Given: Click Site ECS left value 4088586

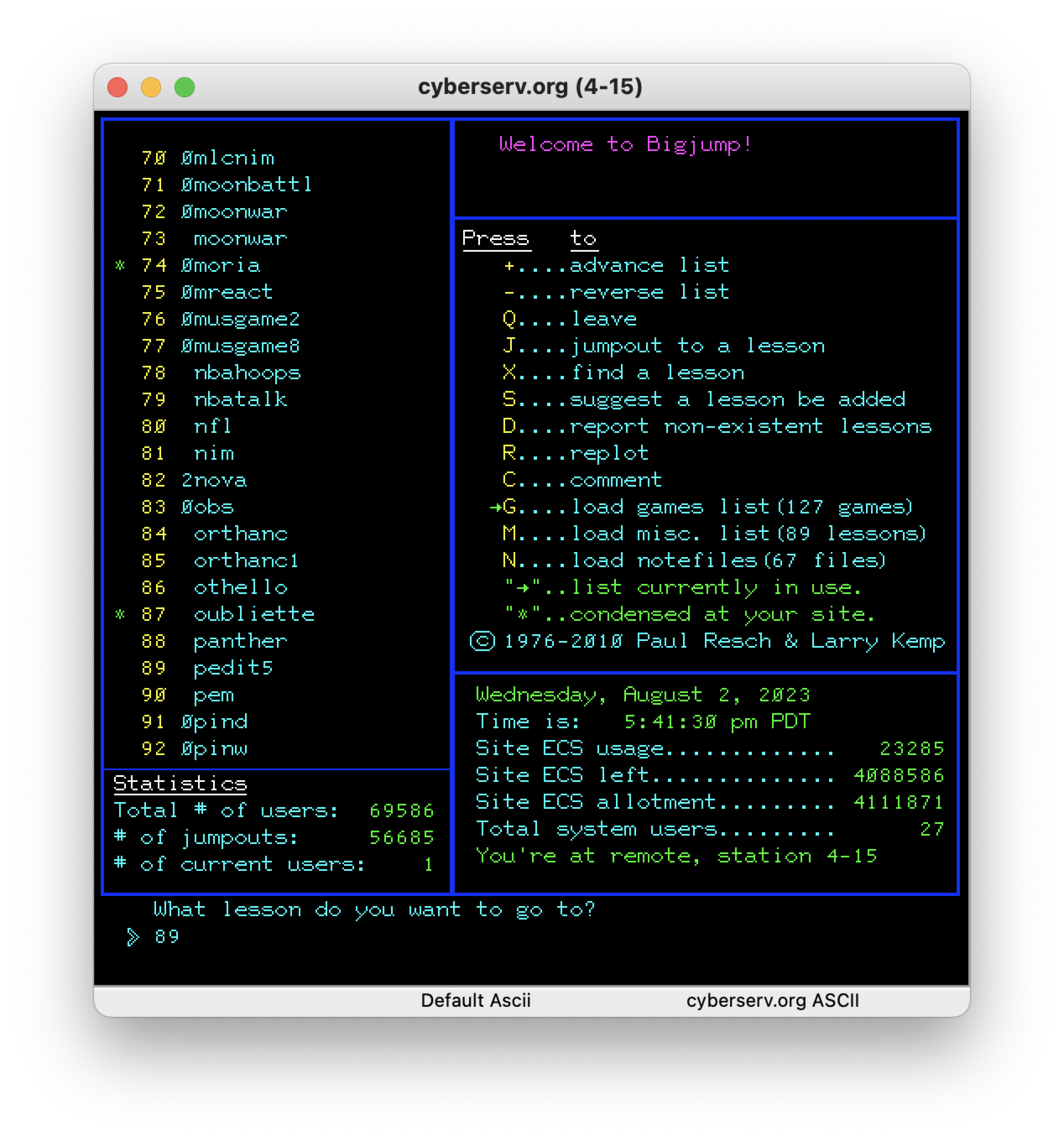Looking at the screenshot, I should pos(899,775).
